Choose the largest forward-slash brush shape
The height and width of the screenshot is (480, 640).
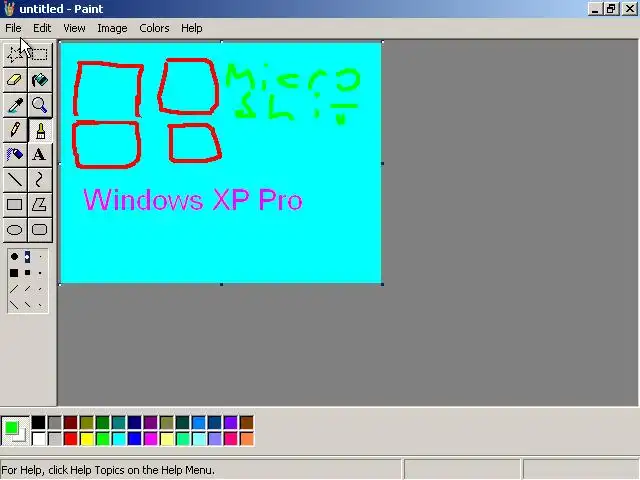click(x=14, y=289)
